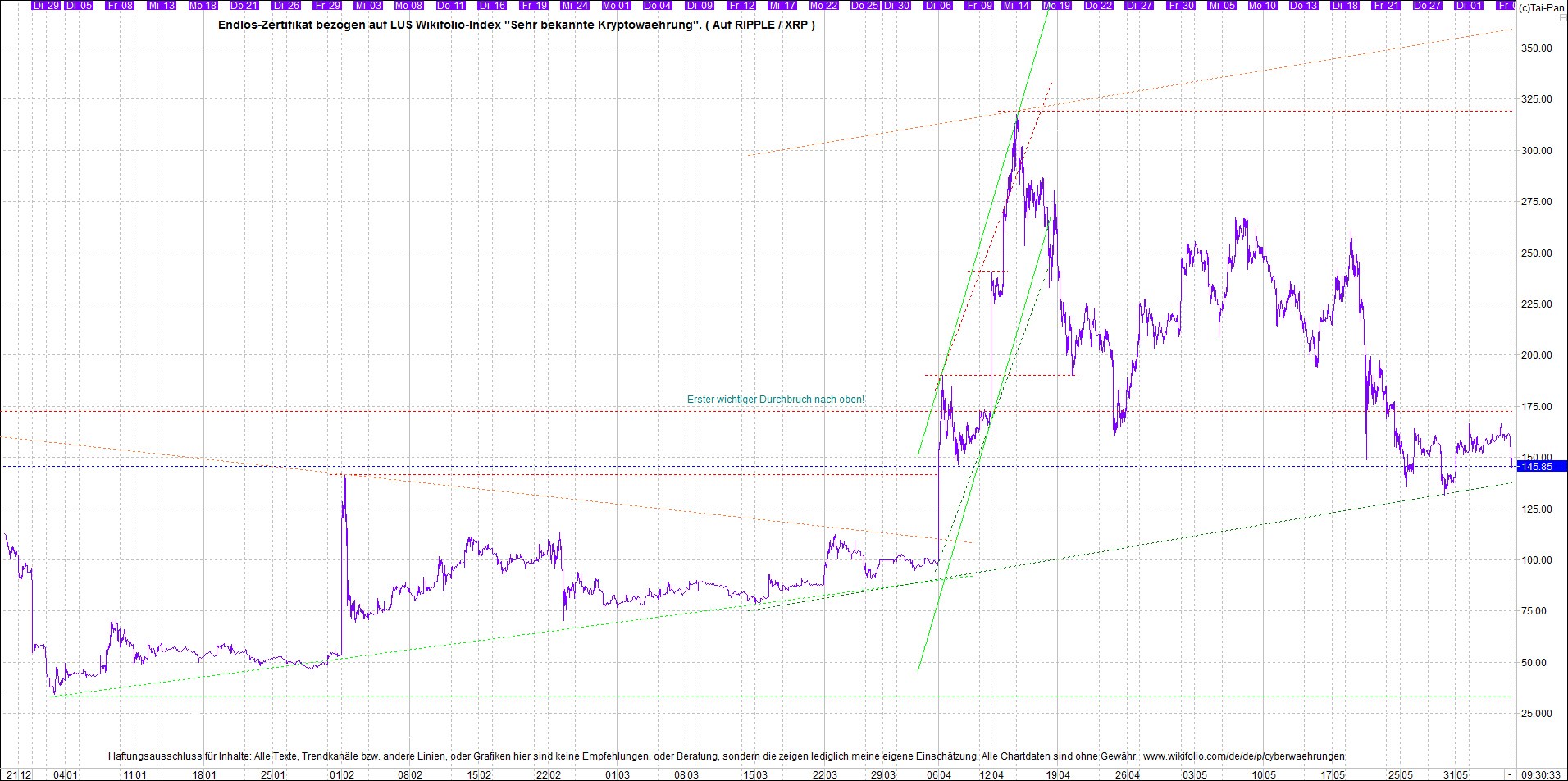Click the 175.00 price axis label

pos(1536,407)
